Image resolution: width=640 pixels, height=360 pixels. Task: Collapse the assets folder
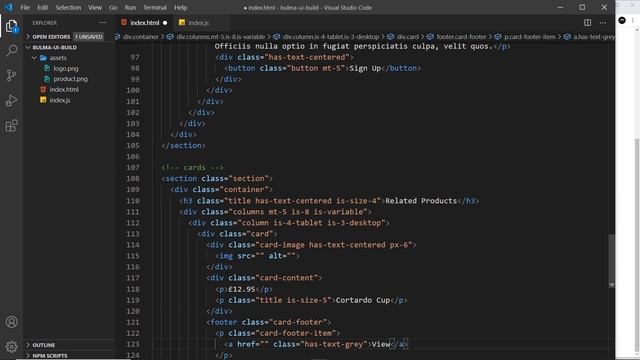[x=58, y=58]
